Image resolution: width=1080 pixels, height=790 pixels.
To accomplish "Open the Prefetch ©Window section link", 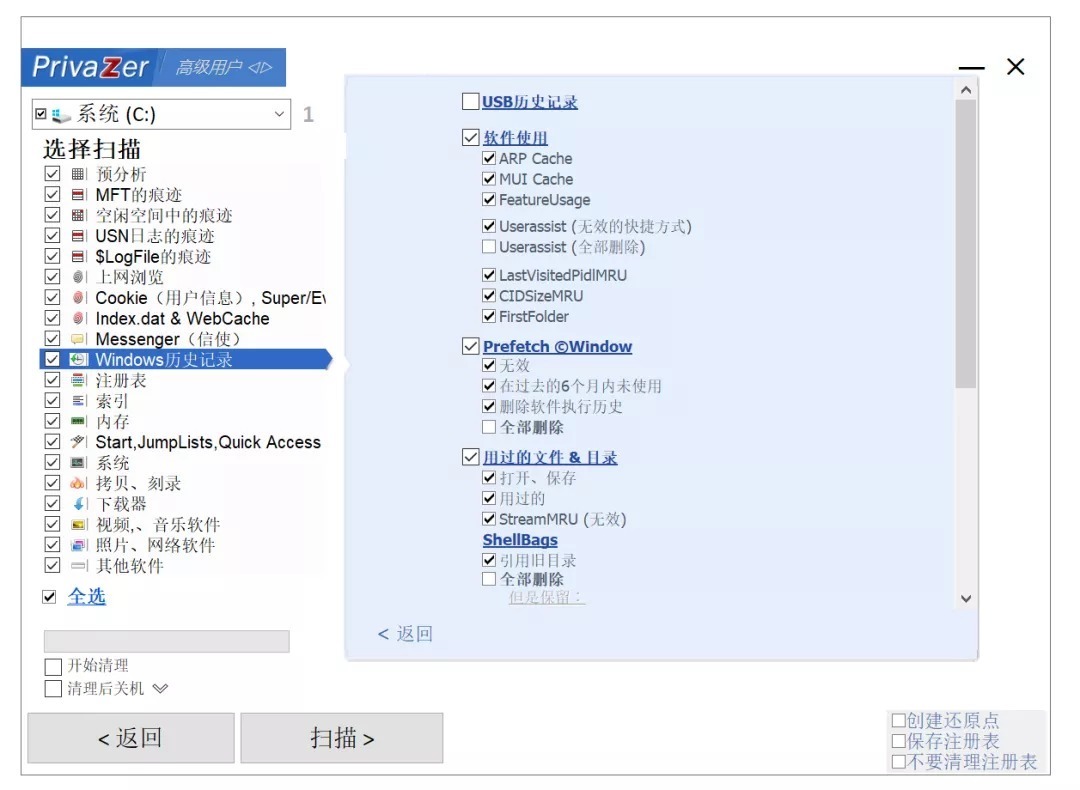I will point(557,347).
